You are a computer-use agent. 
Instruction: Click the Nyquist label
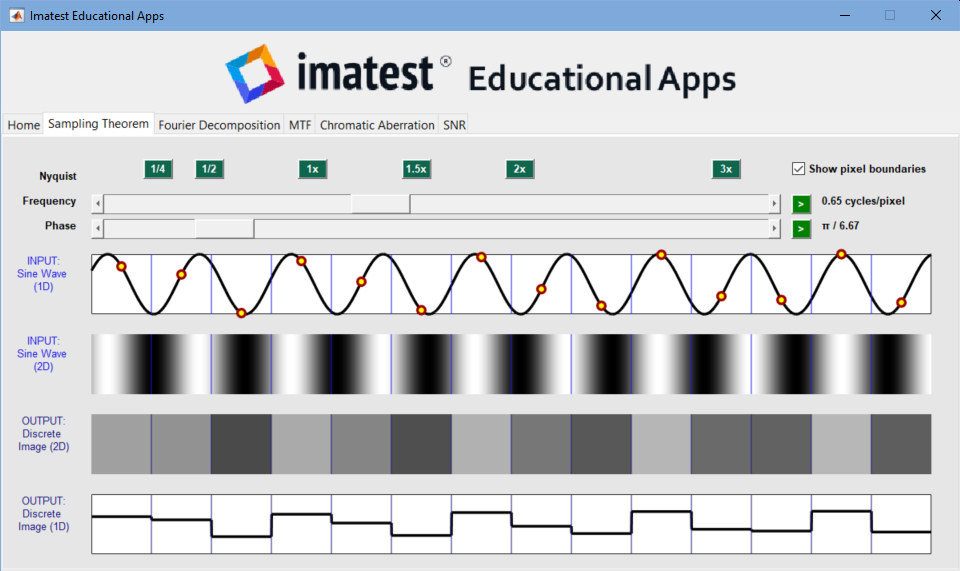[x=58, y=176]
